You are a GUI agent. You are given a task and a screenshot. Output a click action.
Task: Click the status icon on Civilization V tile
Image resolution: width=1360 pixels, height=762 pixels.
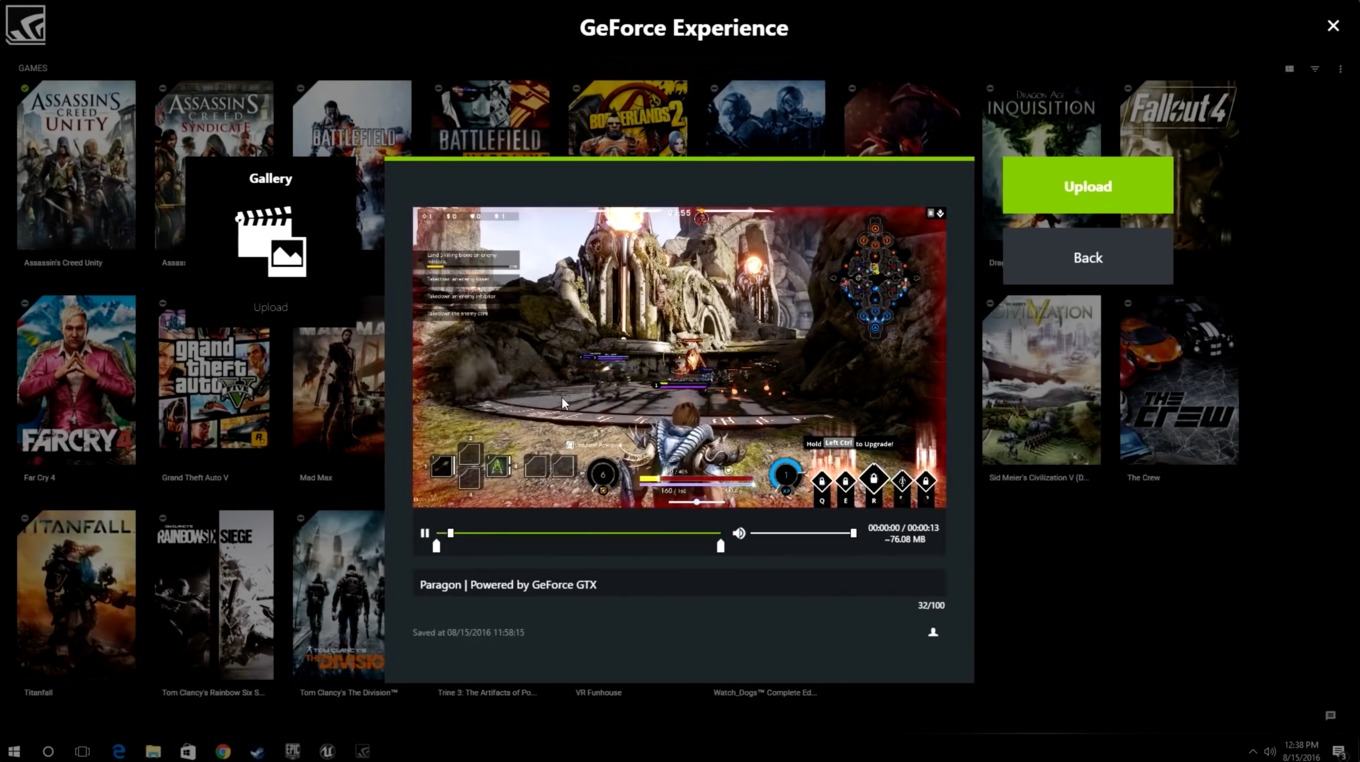pos(989,303)
